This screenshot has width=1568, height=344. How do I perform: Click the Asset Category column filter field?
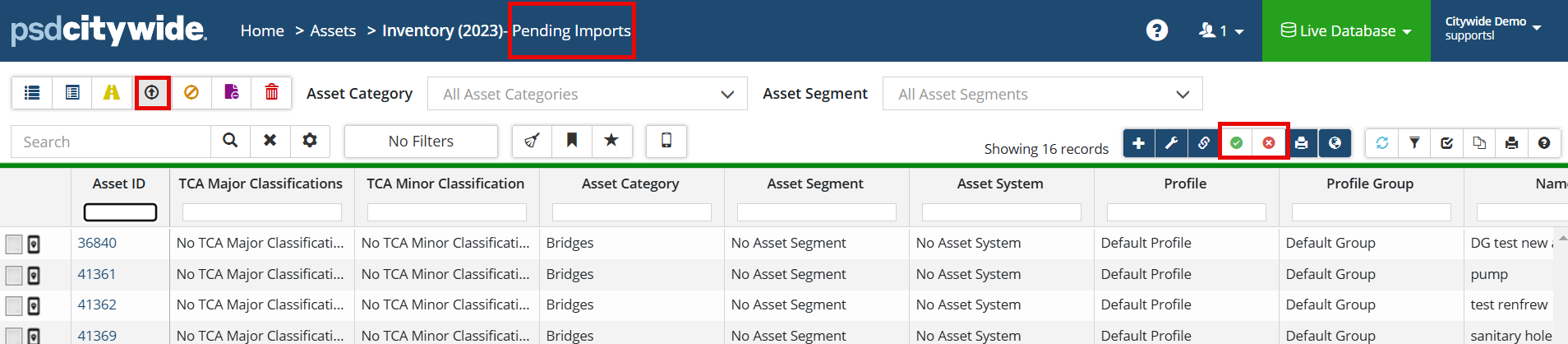(x=631, y=212)
